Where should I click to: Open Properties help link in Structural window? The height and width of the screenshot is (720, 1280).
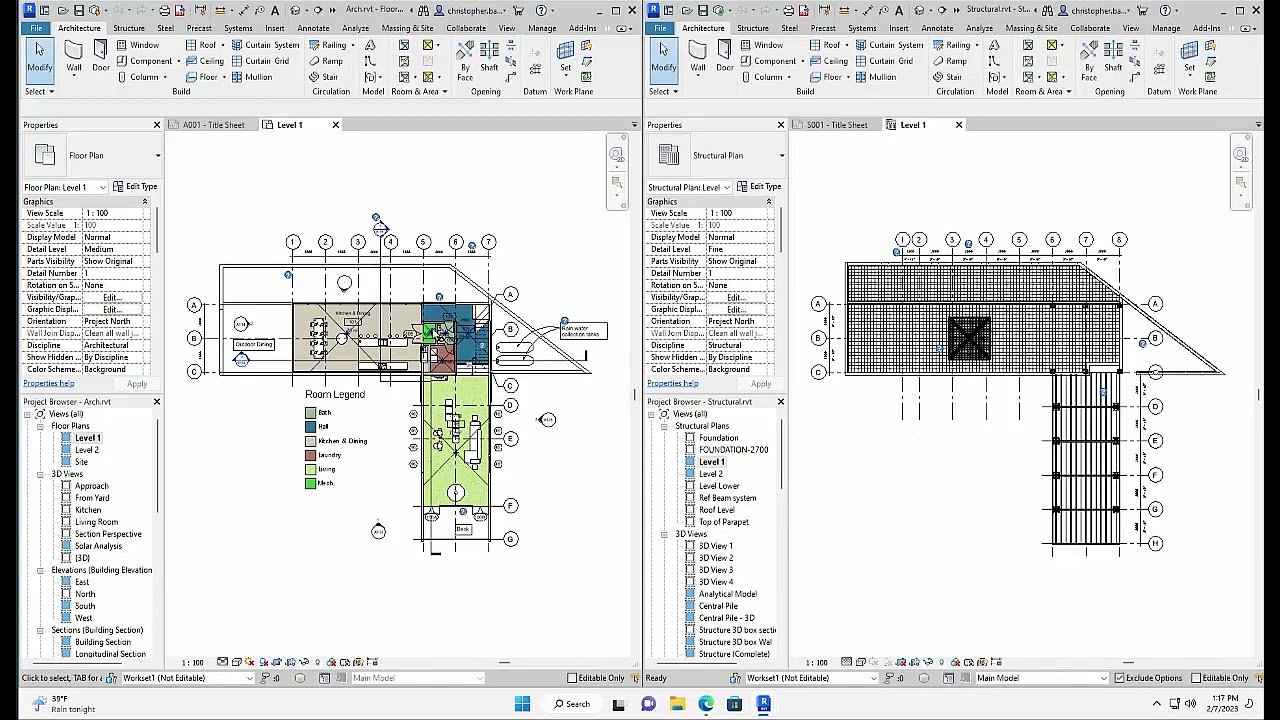click(x=672, y=384)
